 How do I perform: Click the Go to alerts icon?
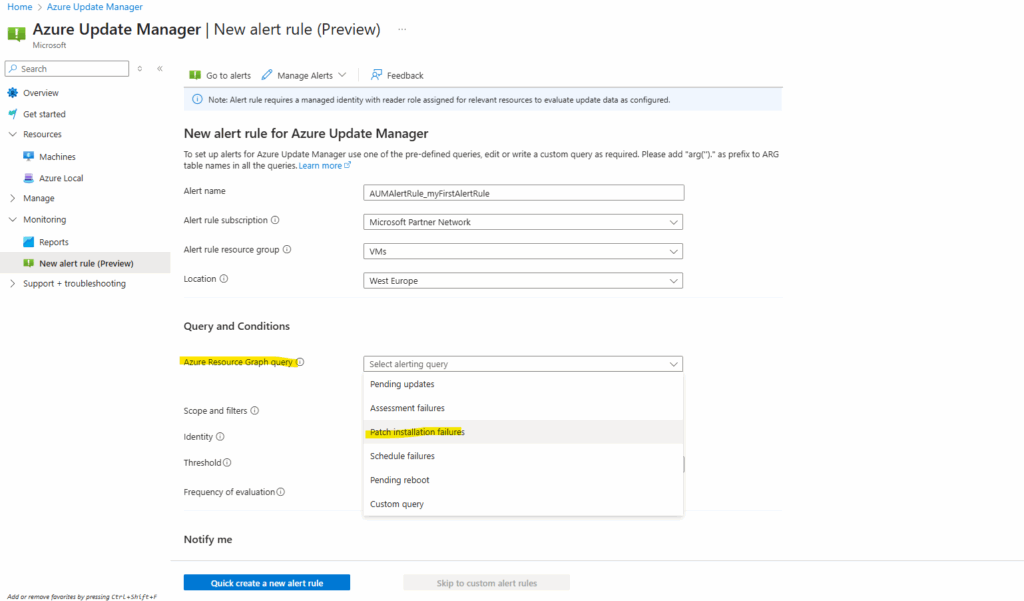point(195,75)
